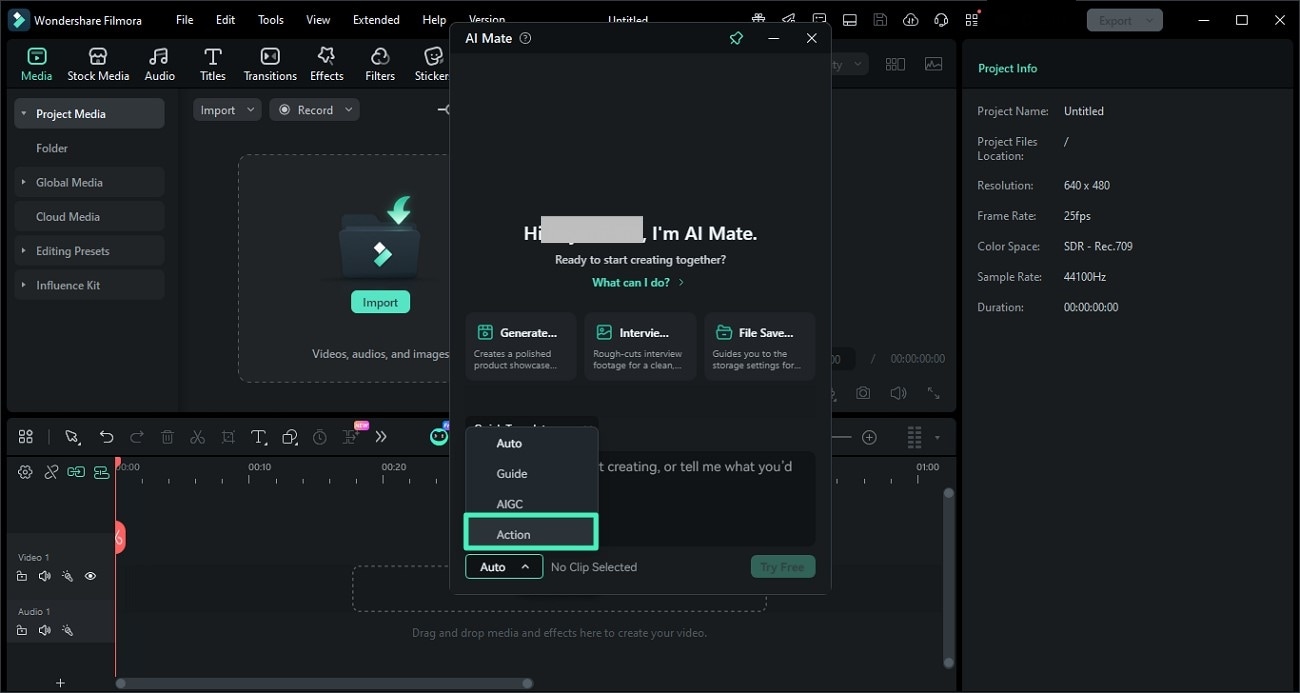Pick the Interview rough-cut card
Image resolution: width=1300 pixels, height=693 pixels.
point(640,346)
